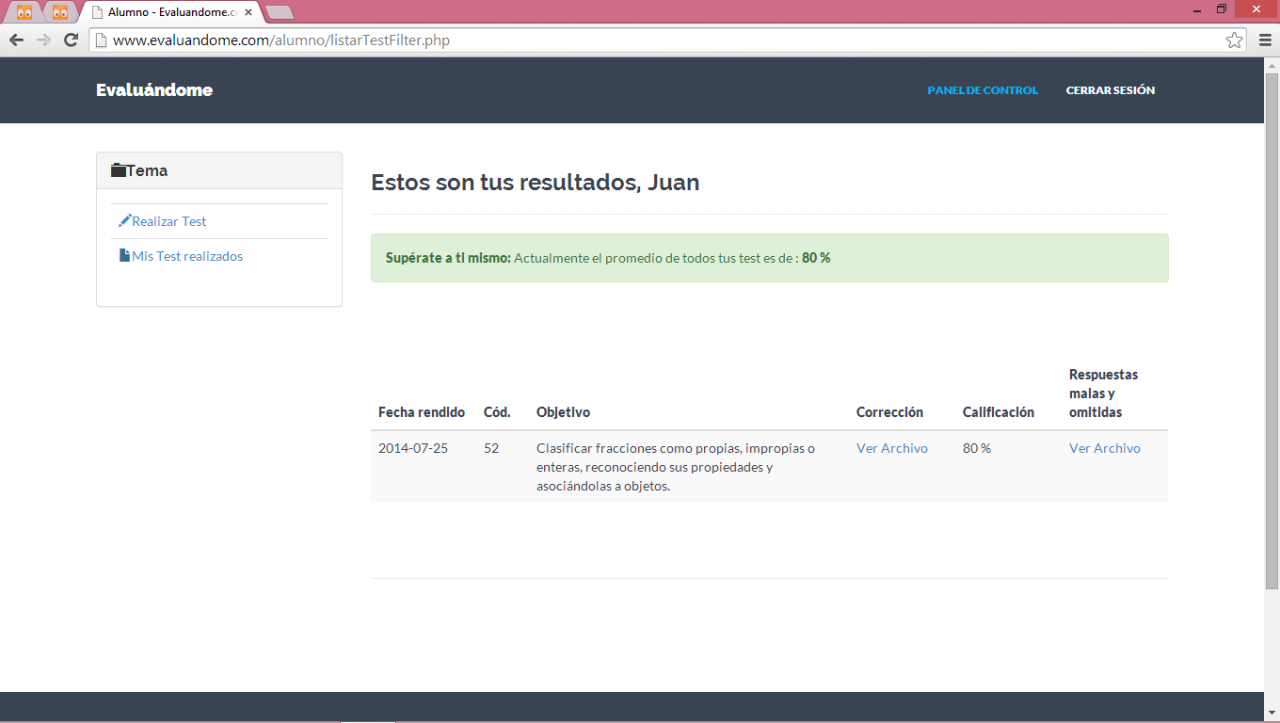The image size is (1280, 723).
Task: Reload the page with refresh icon
Action: 71,40
